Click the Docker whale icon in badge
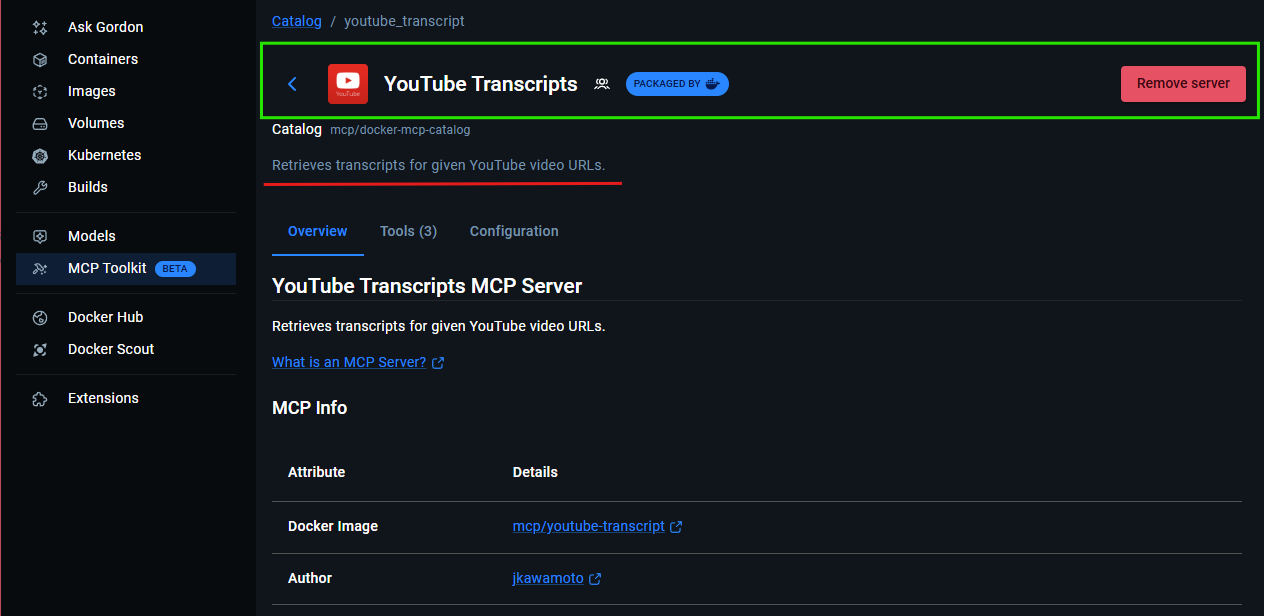The height and width of the screenshot is (616, 1264). click(712, 84)
